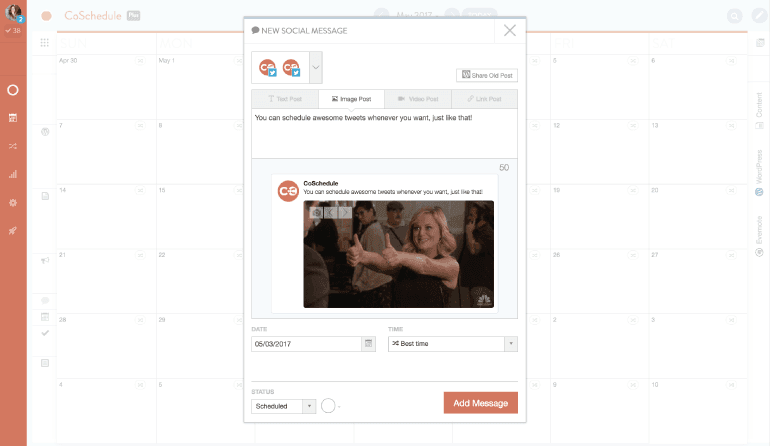Toggle the table icon filter beside calendar

pyautogui.click(x=45, y=317)
